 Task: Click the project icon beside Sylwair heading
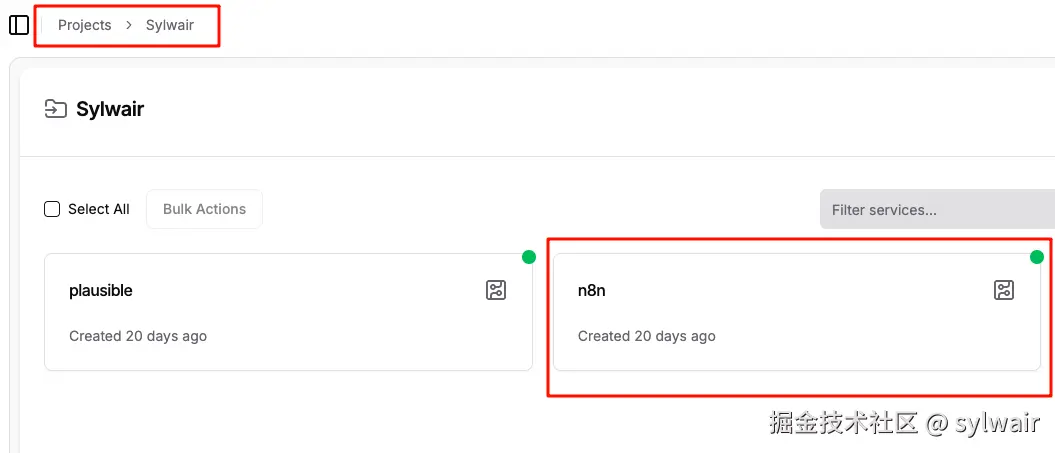[56, 110]
